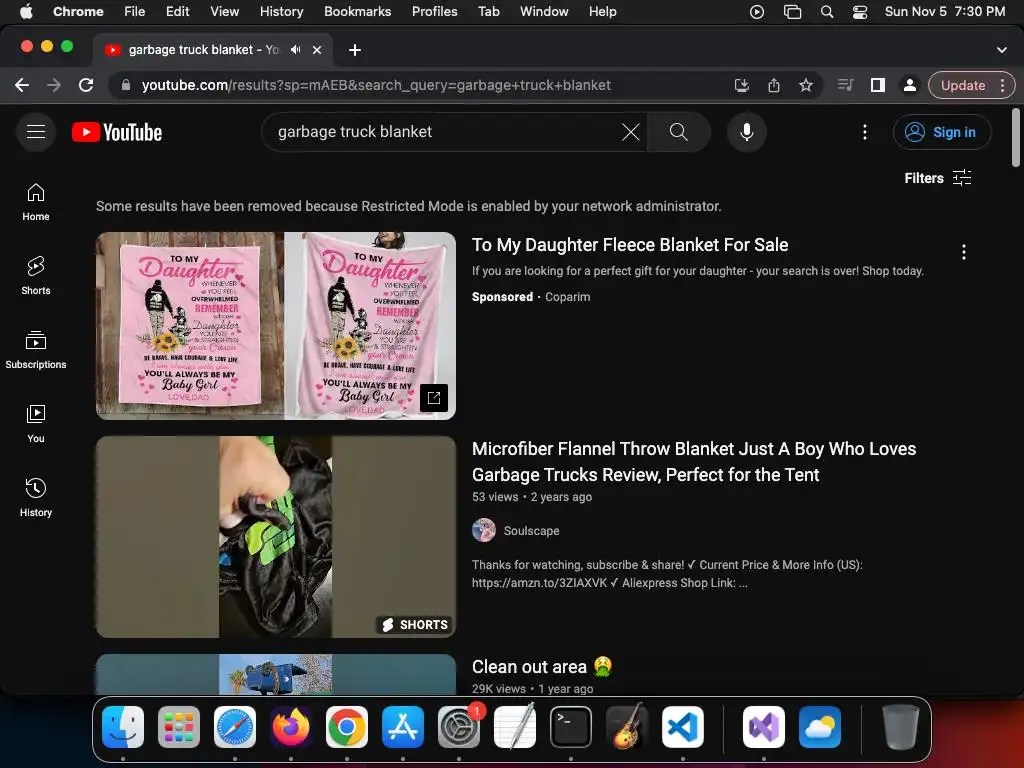Click the Chrome address bar URL
Viewport: 1024px width, 768px height.
[376, 85]
